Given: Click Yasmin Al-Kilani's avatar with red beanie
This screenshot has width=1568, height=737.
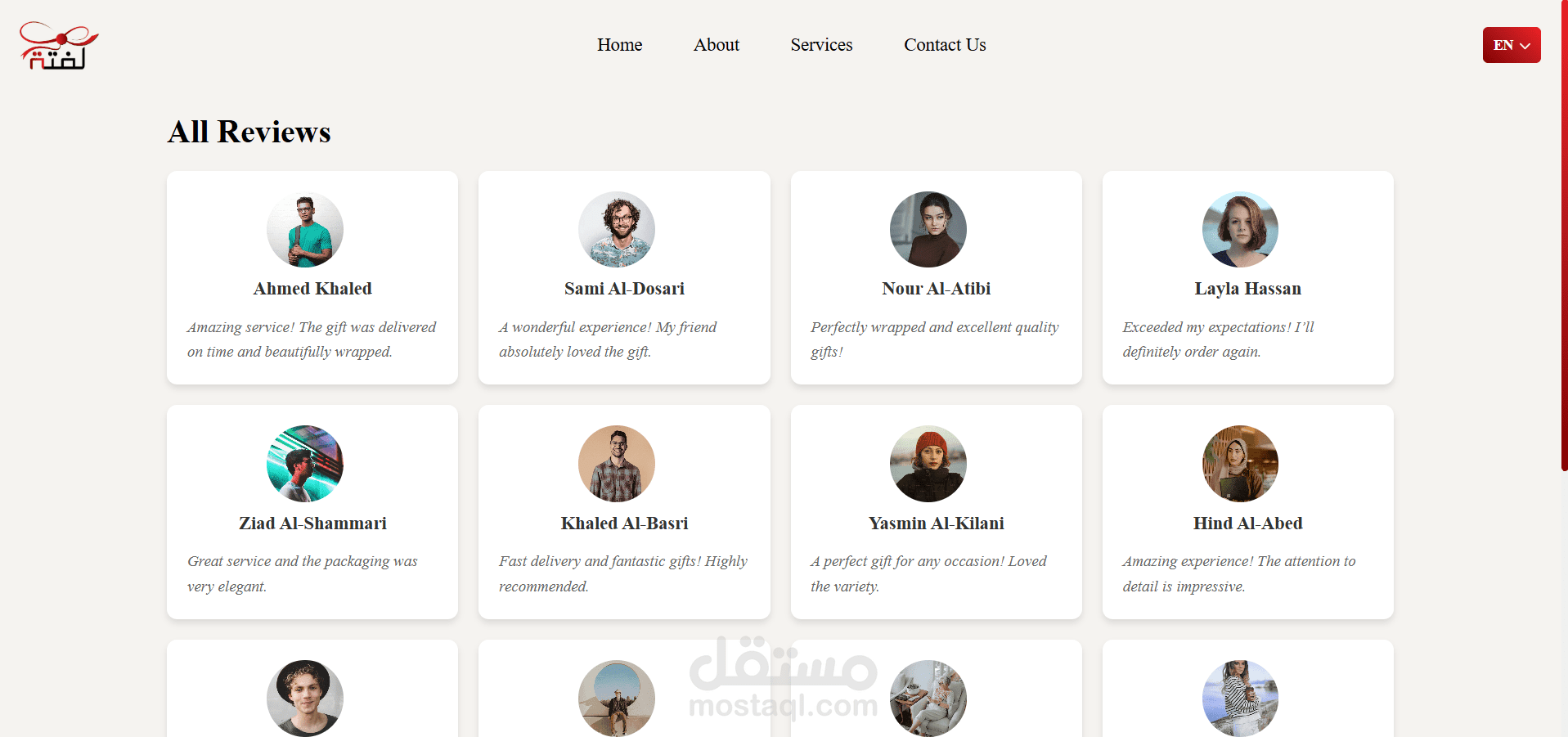Looking at the screenshot, I should coord(928,464).
